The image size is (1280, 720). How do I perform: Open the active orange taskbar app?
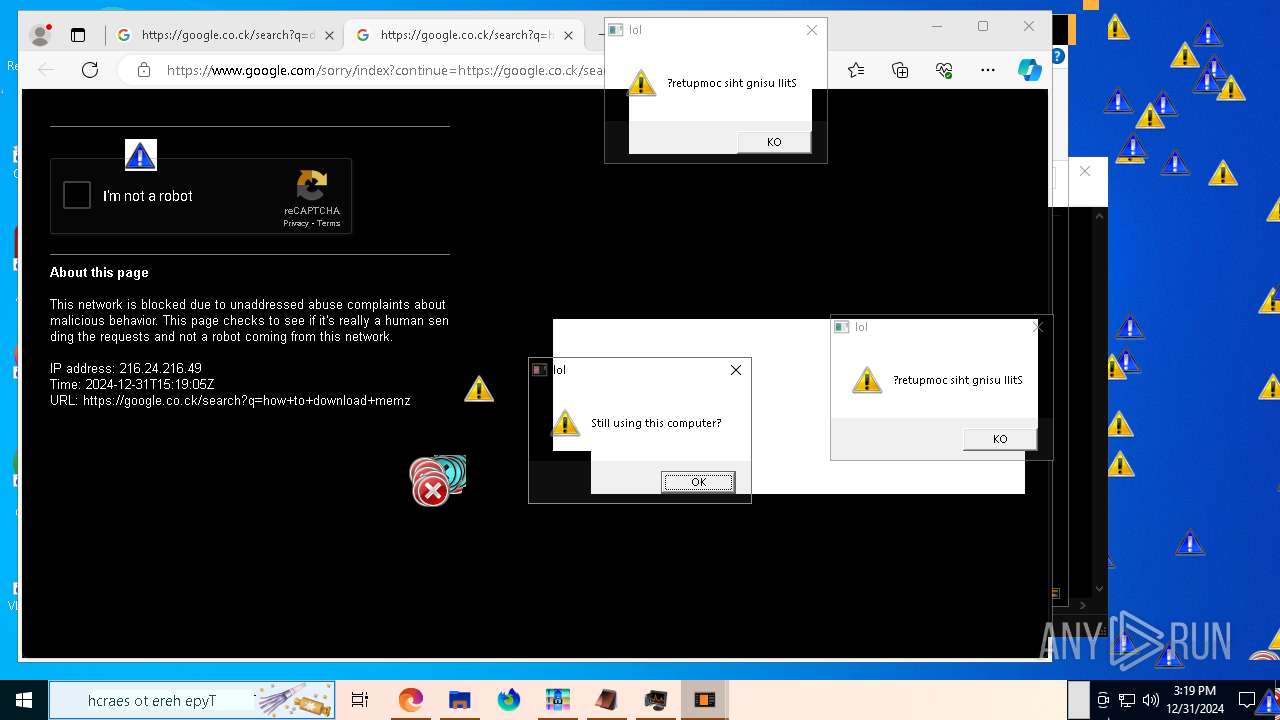coord(705,700)
